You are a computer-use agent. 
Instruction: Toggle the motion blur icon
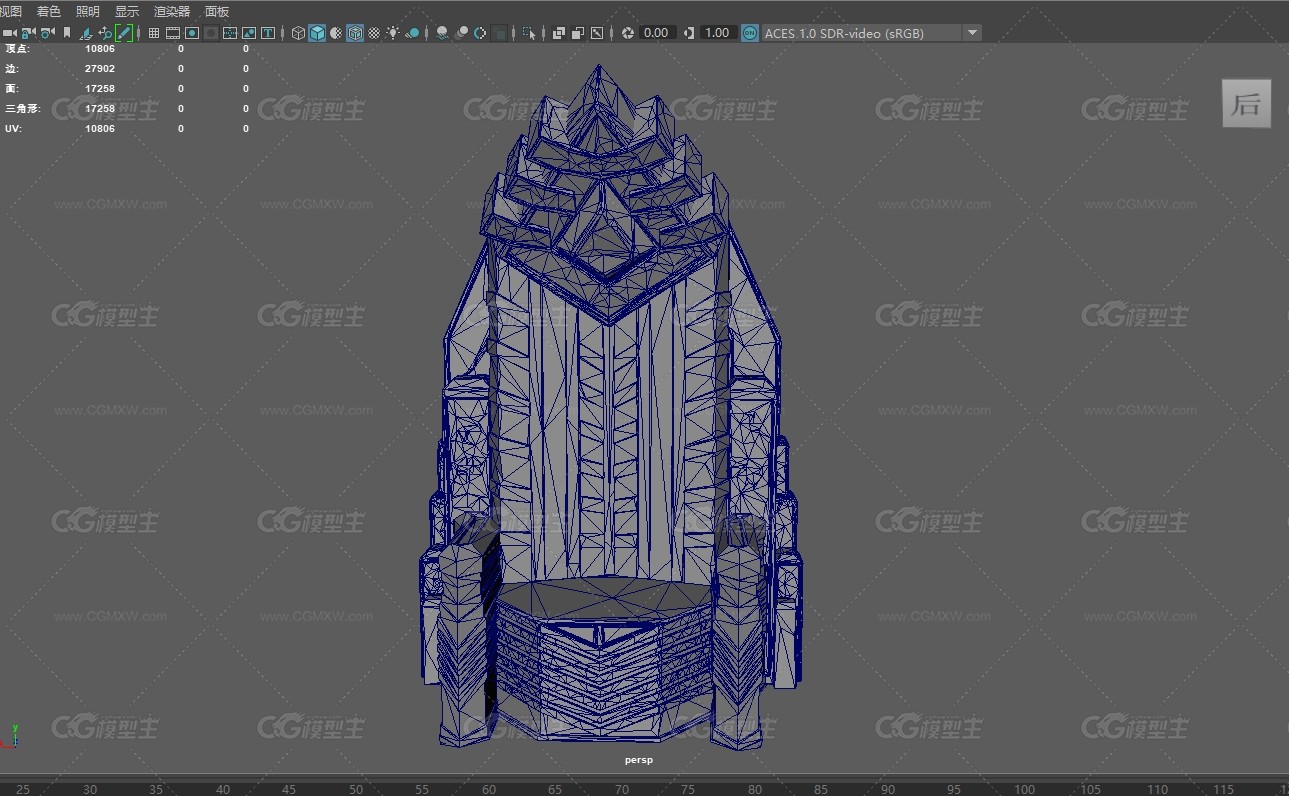pos(461,33)
